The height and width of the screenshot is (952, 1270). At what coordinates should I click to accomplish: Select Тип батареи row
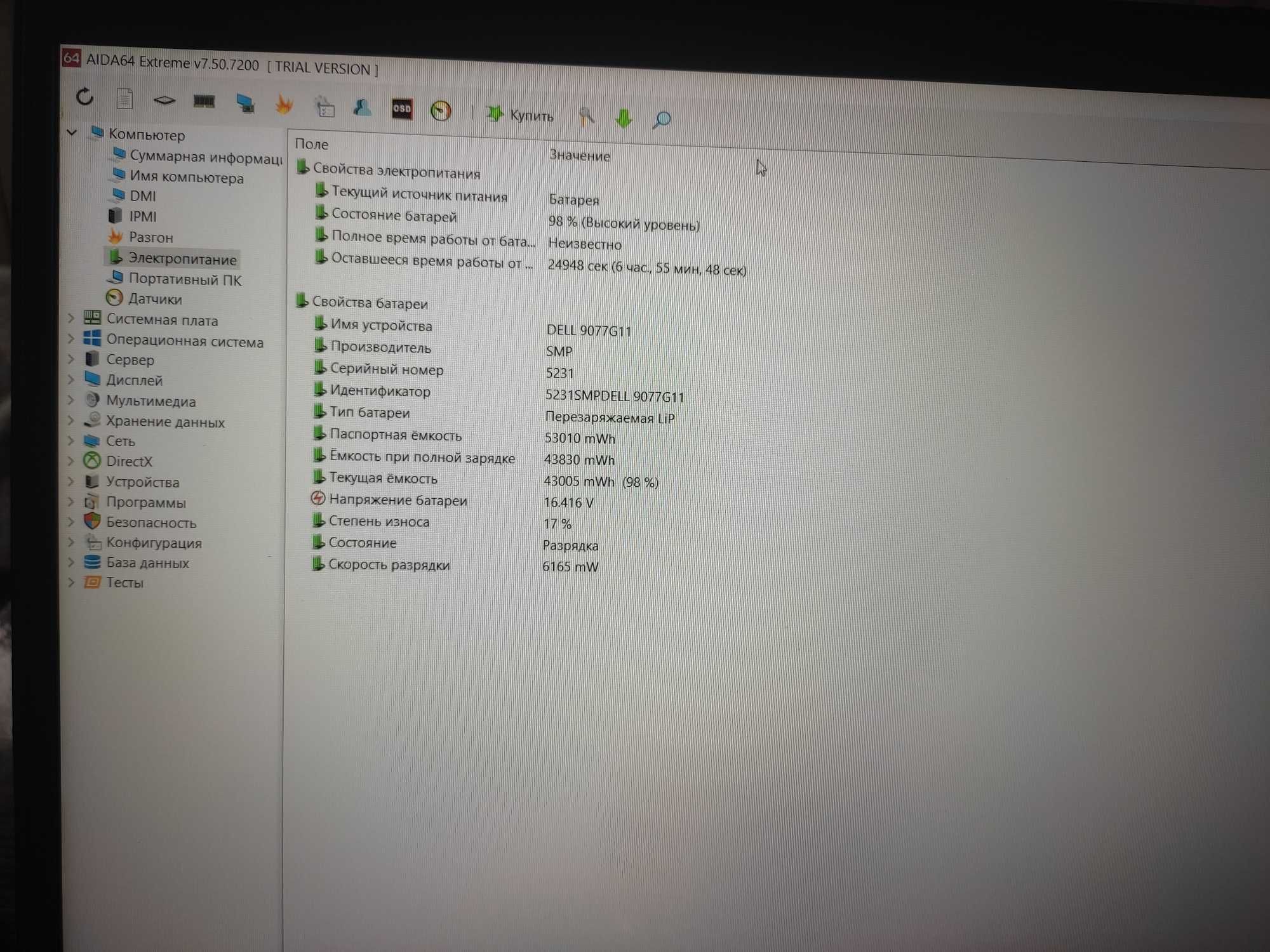pos(493,414)
